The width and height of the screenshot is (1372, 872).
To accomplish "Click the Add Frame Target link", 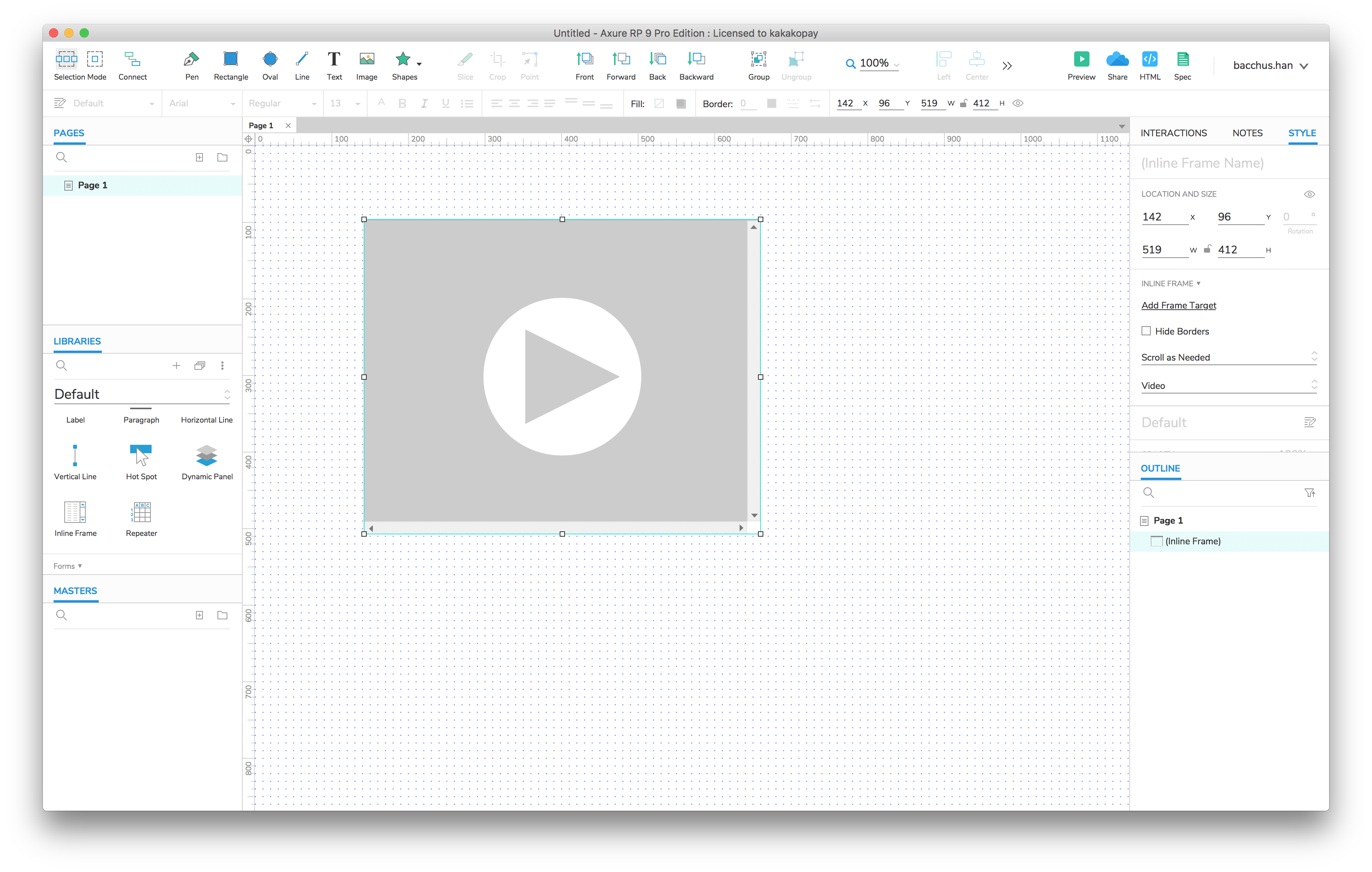I will (1178, 305).
